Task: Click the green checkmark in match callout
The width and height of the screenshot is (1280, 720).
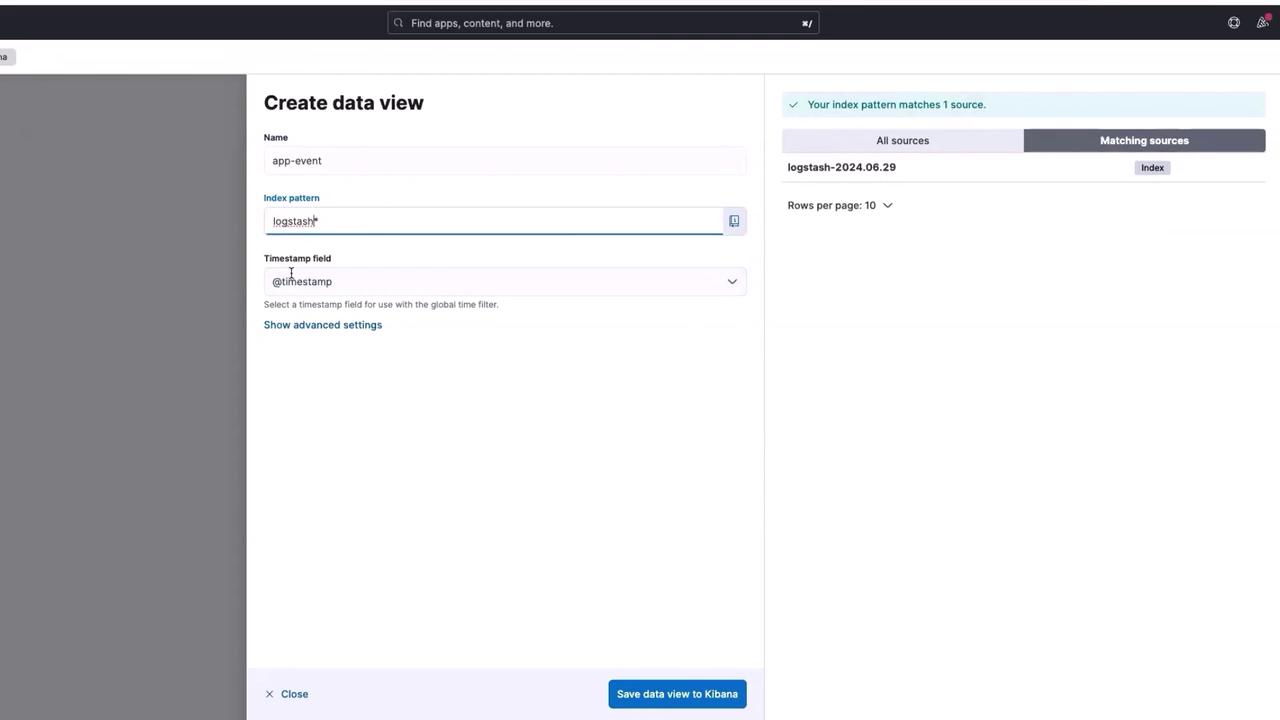Action: pos(794,105)
